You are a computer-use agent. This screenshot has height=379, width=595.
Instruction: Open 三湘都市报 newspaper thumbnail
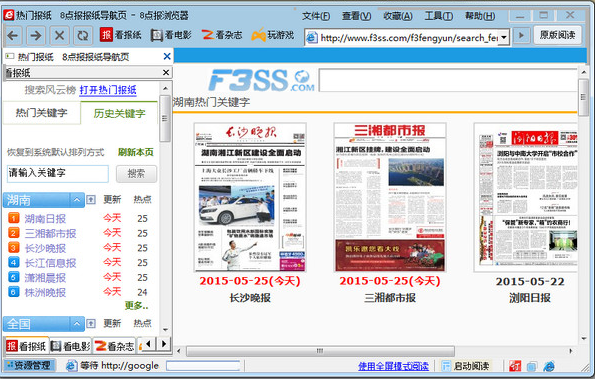[390, 197]
